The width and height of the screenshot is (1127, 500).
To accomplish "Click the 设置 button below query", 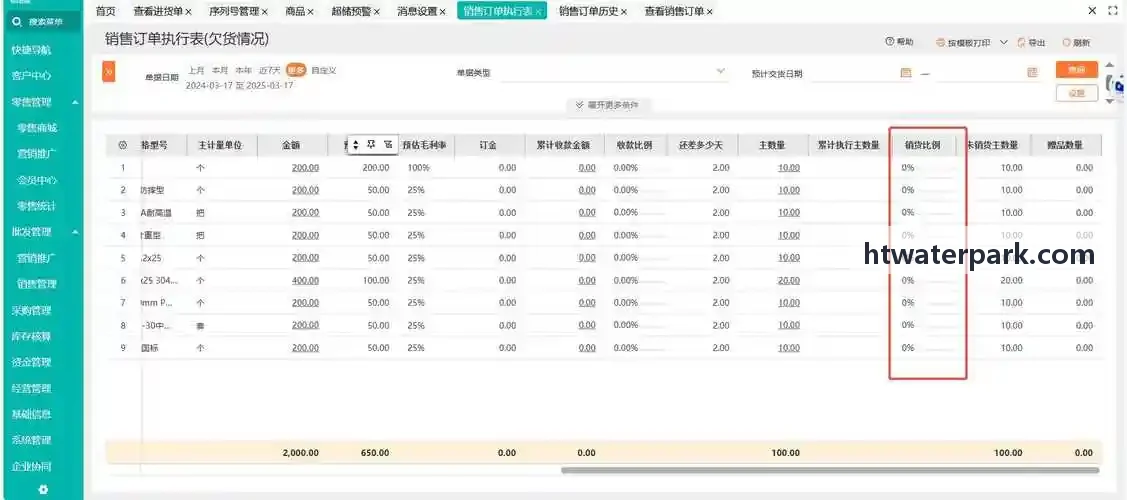I will [x=1077, y=93].
